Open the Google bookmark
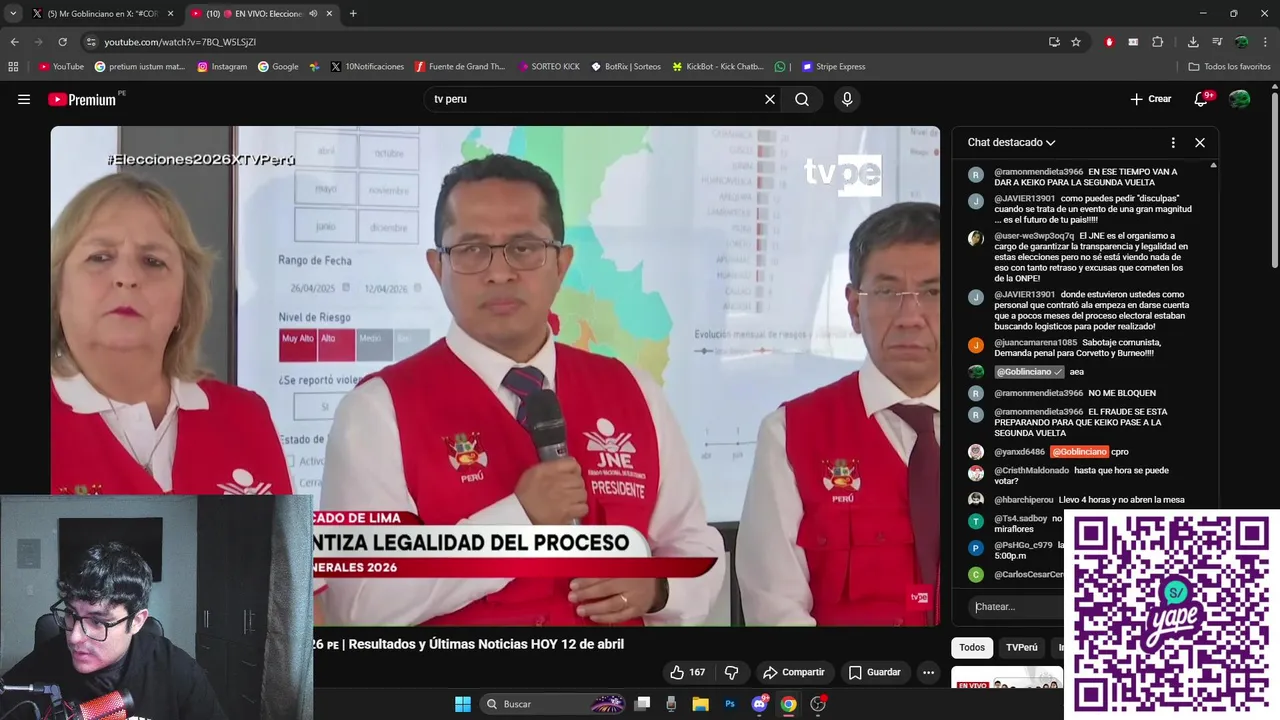Screen dimensions: 1280x720 (x=278, y=67)
